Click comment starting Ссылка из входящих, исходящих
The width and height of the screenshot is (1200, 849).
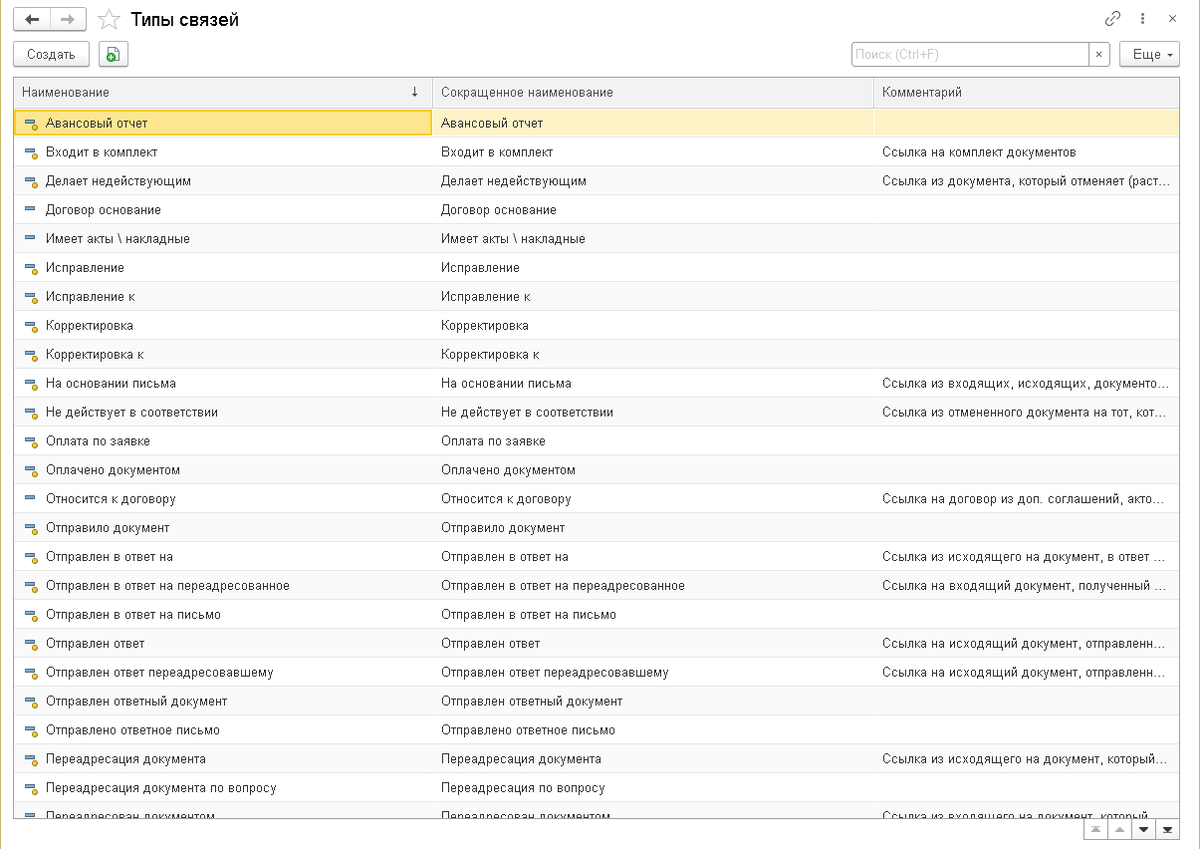coord(1025,384)
